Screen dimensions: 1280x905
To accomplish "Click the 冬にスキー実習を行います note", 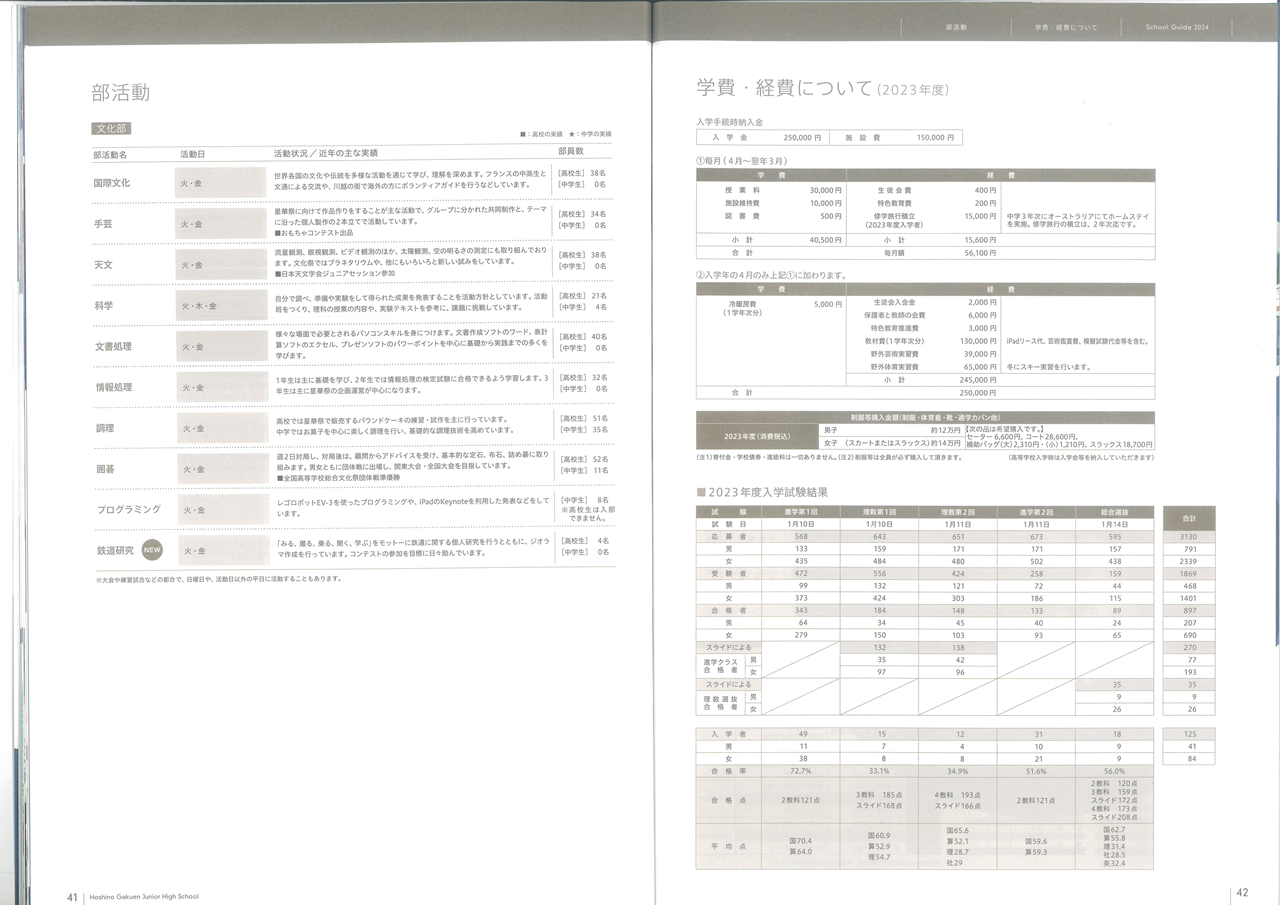I will 1047,367.
